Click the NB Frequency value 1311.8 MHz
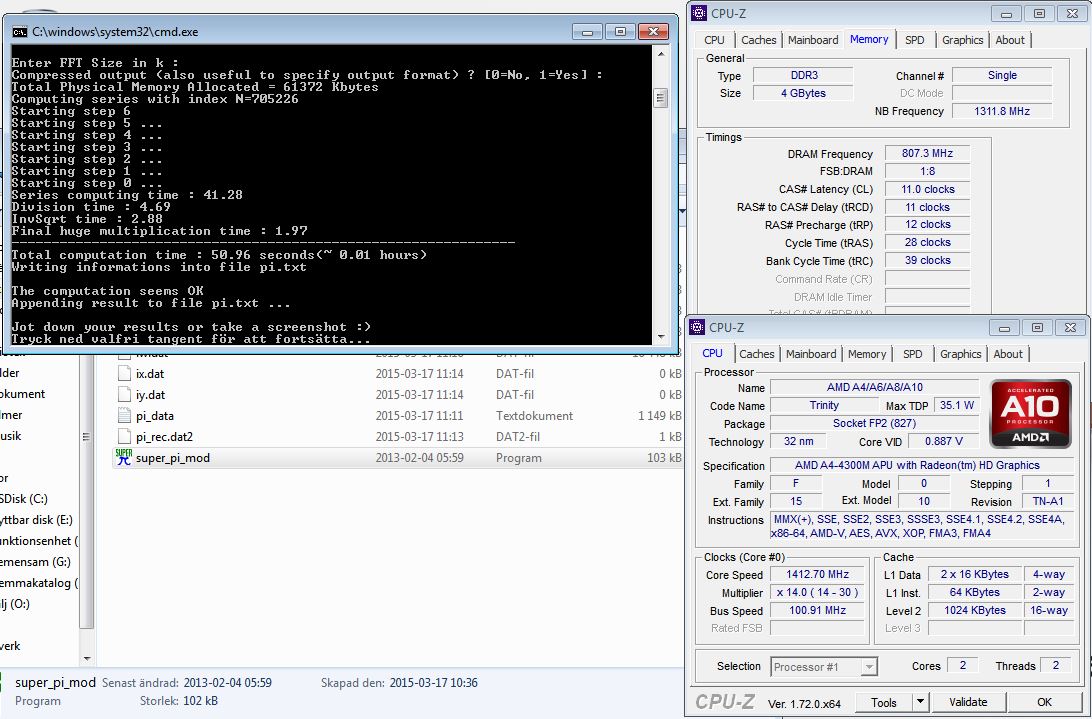The width and height of the screenshot is (1092, 719). pos(1002,111)
